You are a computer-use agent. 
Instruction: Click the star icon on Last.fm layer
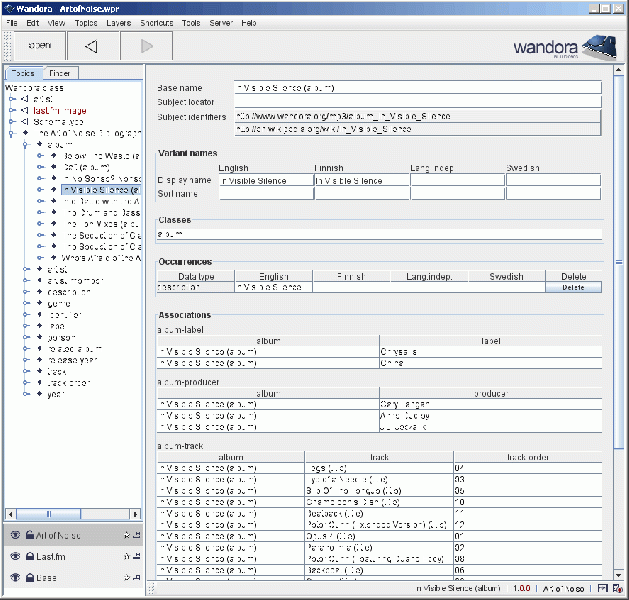point(126,557)
